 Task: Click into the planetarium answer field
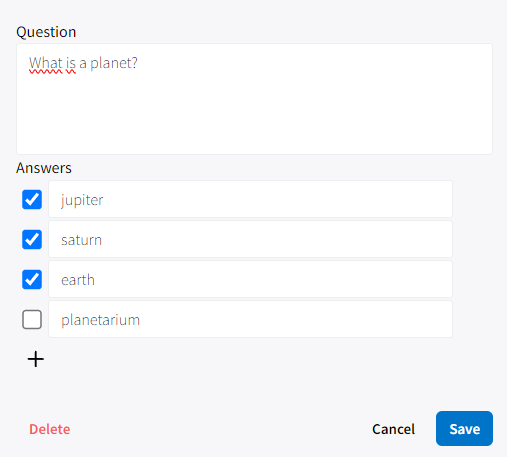(x=250, y=319)
